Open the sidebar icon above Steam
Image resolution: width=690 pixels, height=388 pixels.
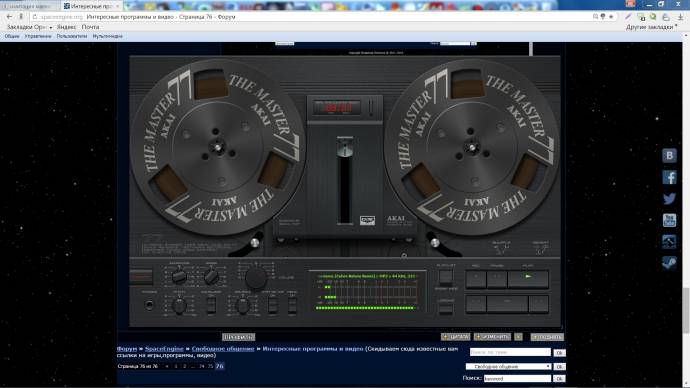669,242
